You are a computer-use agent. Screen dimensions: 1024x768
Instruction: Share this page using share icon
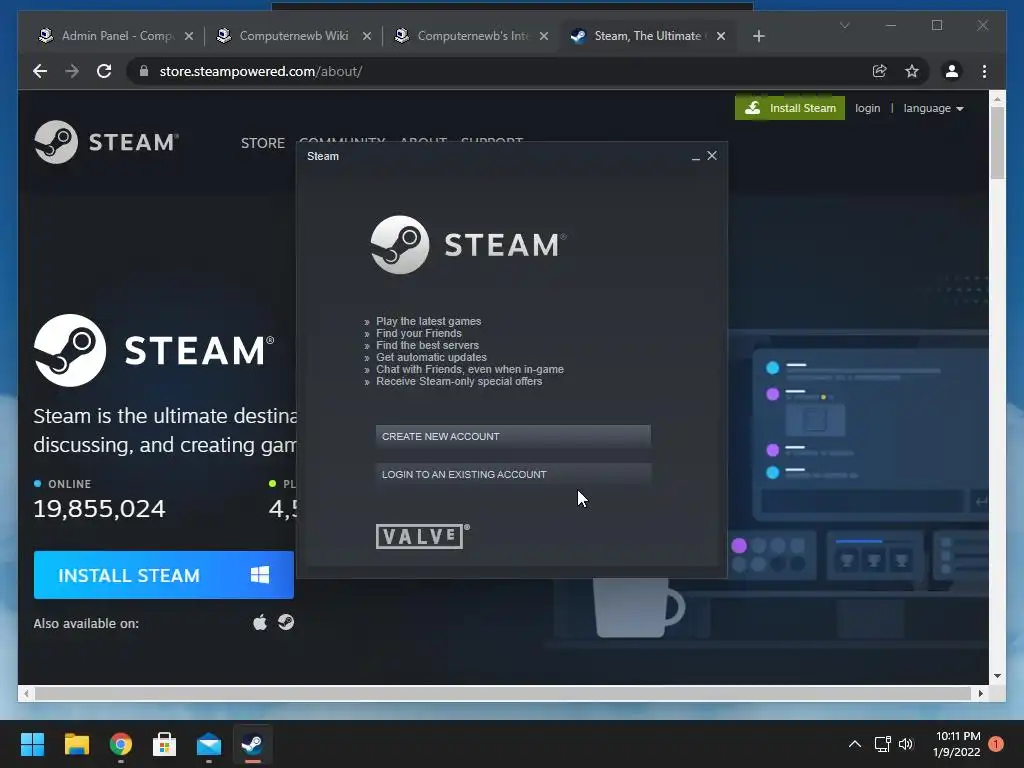[x=880, y=71]
